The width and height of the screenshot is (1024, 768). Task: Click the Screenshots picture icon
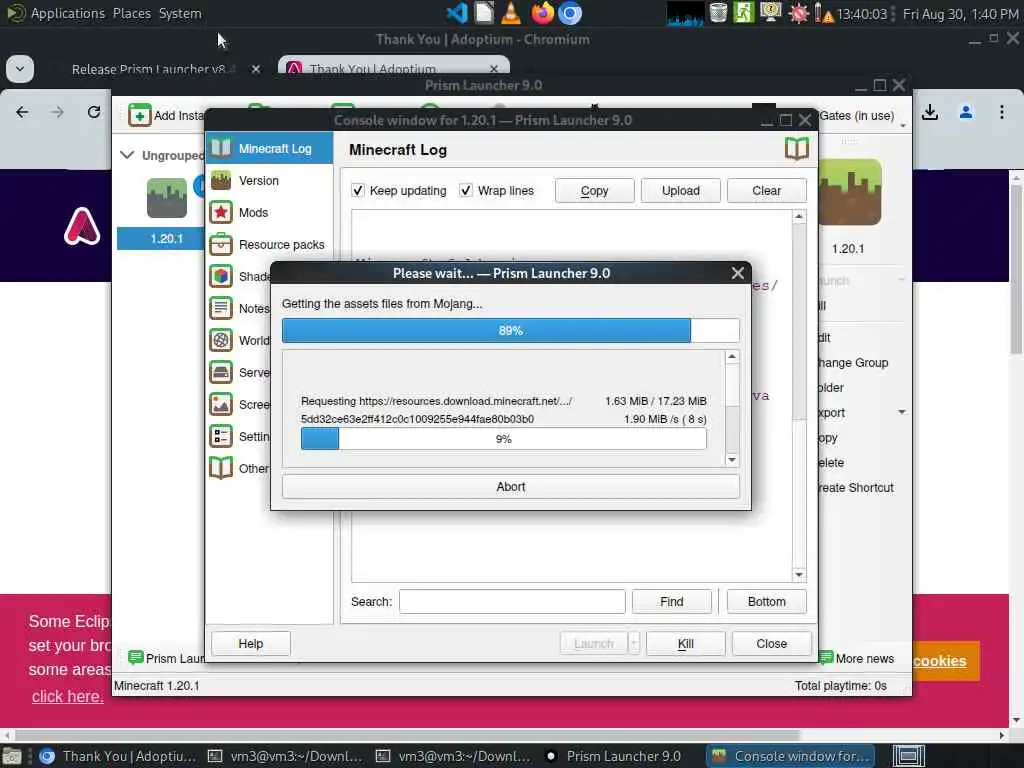click(x=221, y=404)
